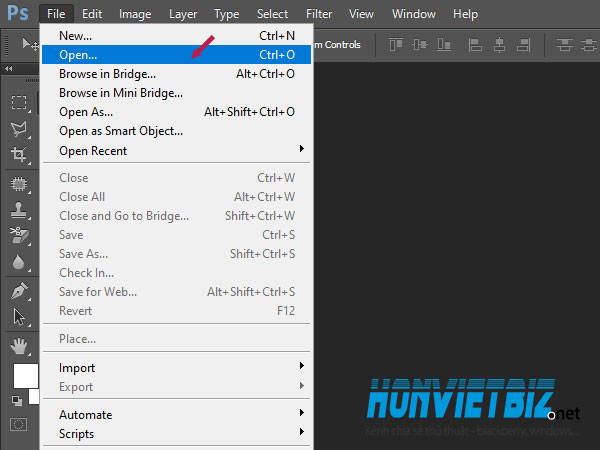Click Align bottom edges icon

444,45
